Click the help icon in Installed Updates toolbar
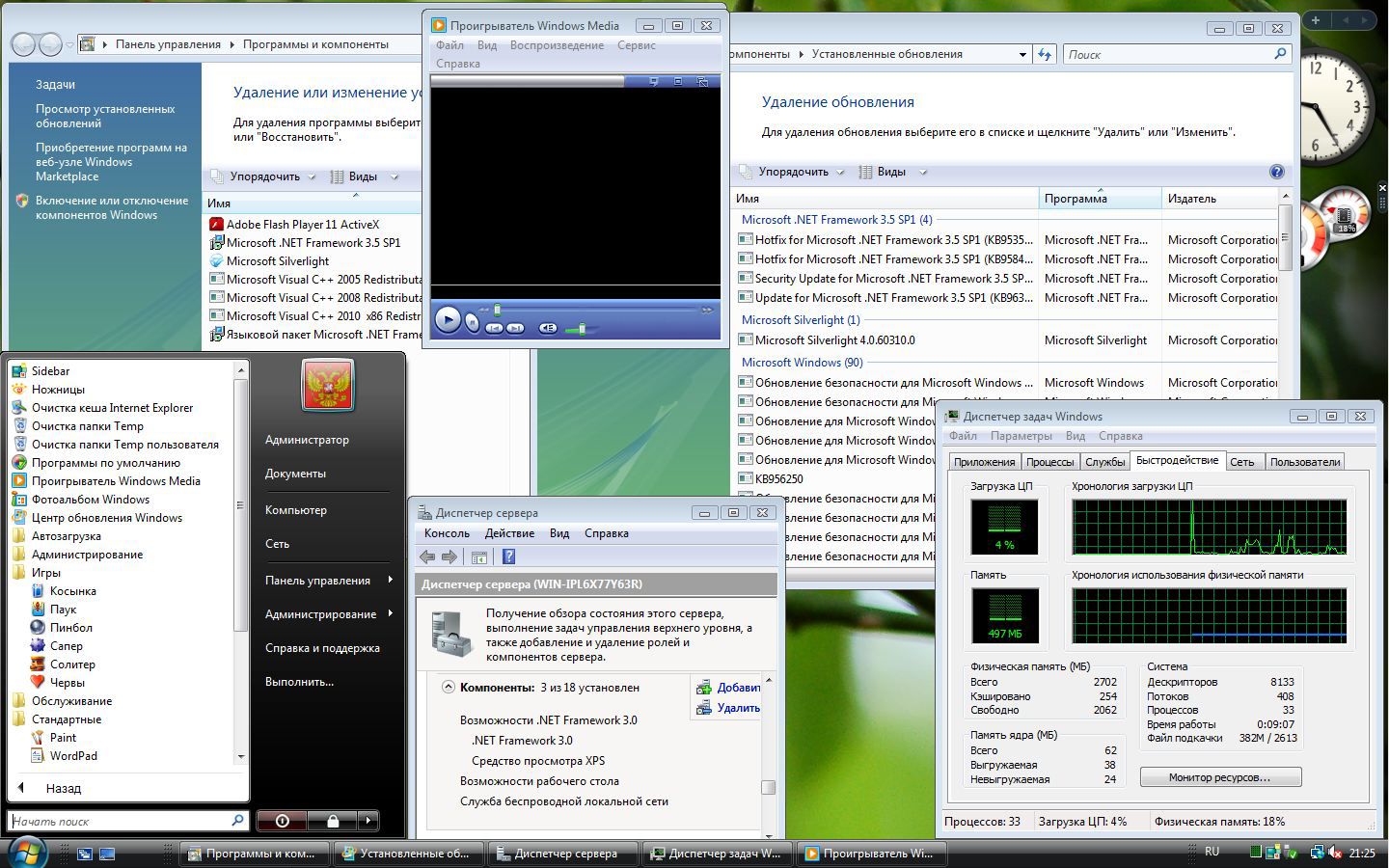1389x868 pixels. tap(1276, 172)
